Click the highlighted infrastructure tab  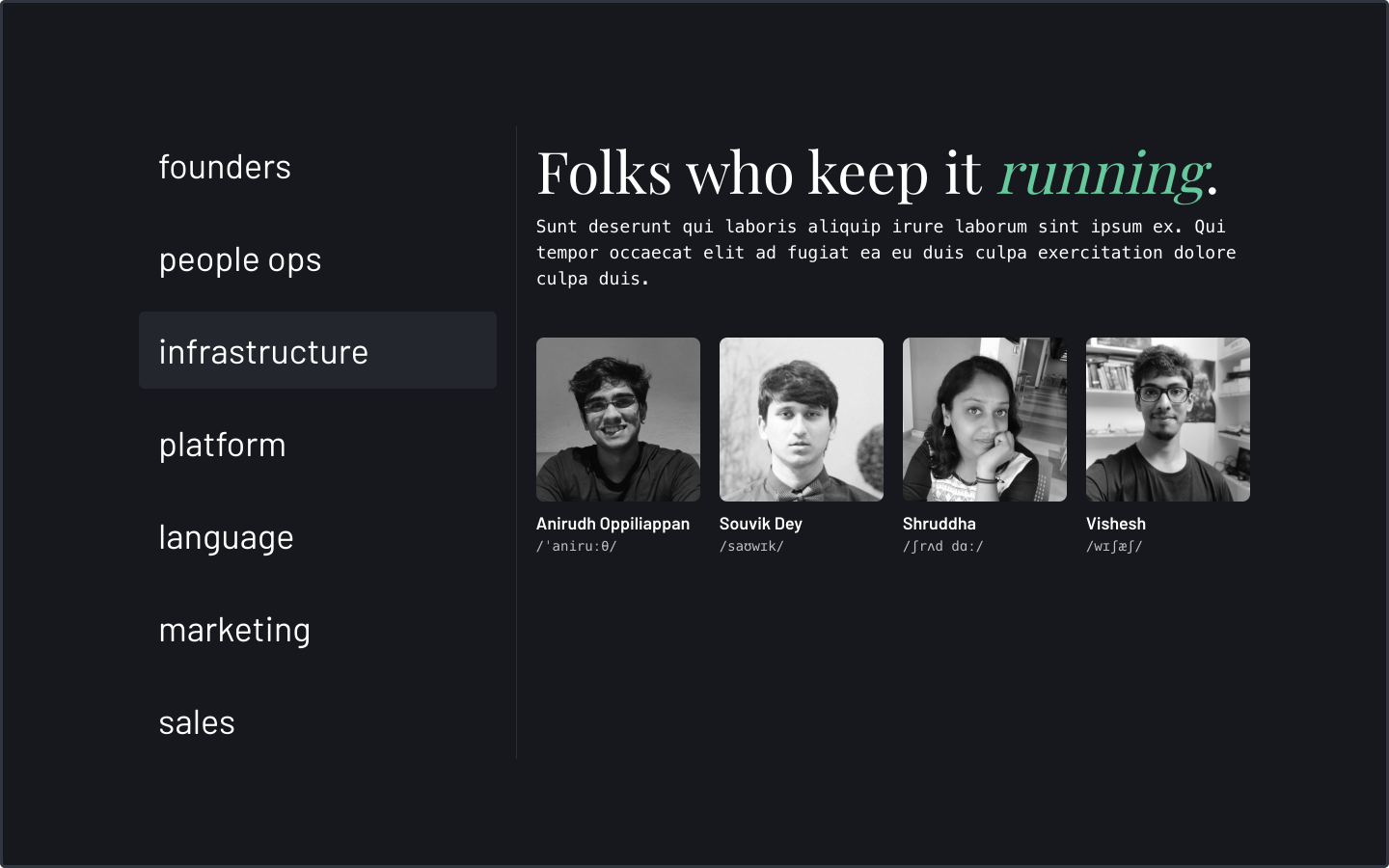[263, 352]
